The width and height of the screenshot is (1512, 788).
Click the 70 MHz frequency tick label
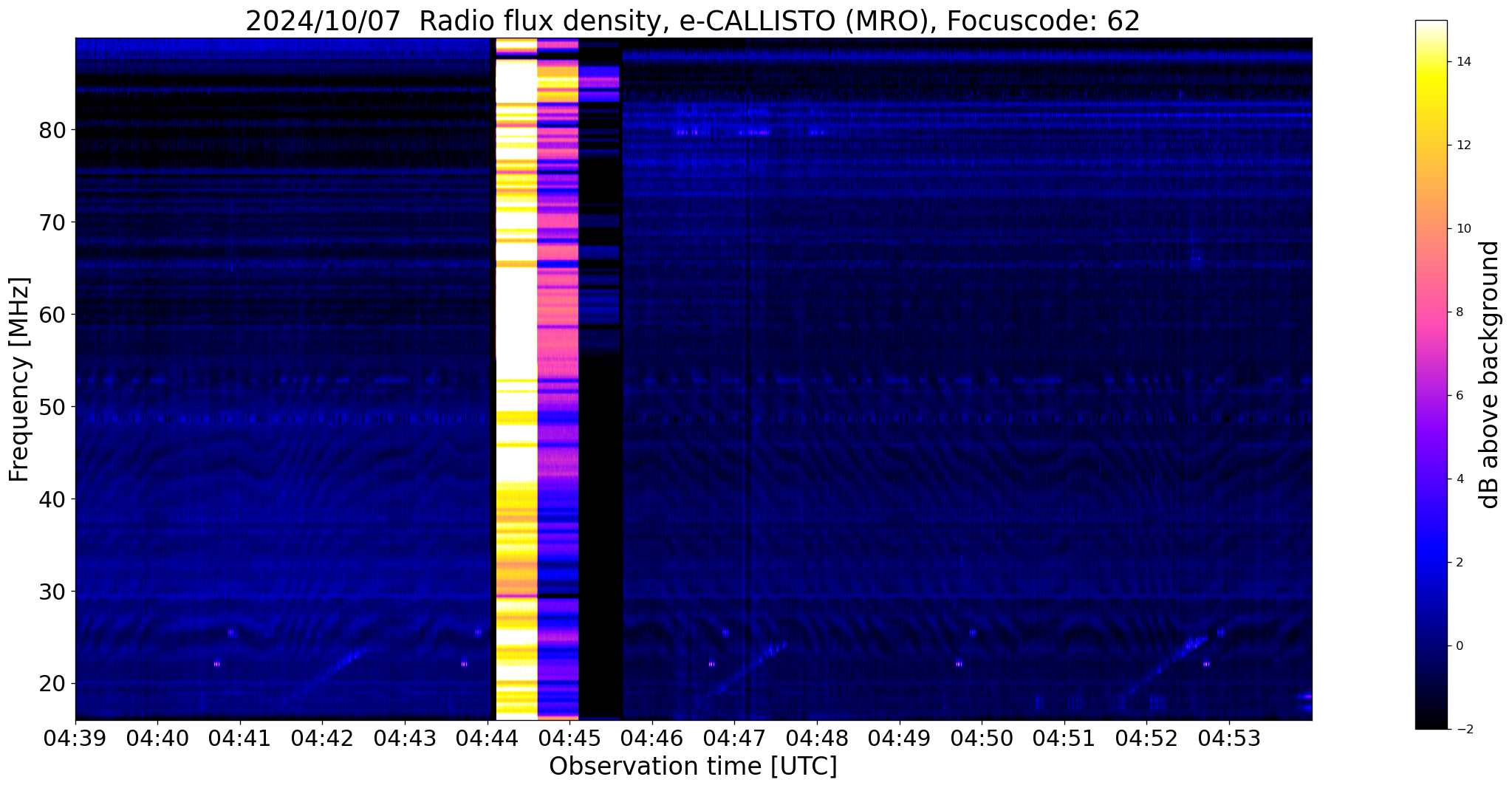coord(52,222)
